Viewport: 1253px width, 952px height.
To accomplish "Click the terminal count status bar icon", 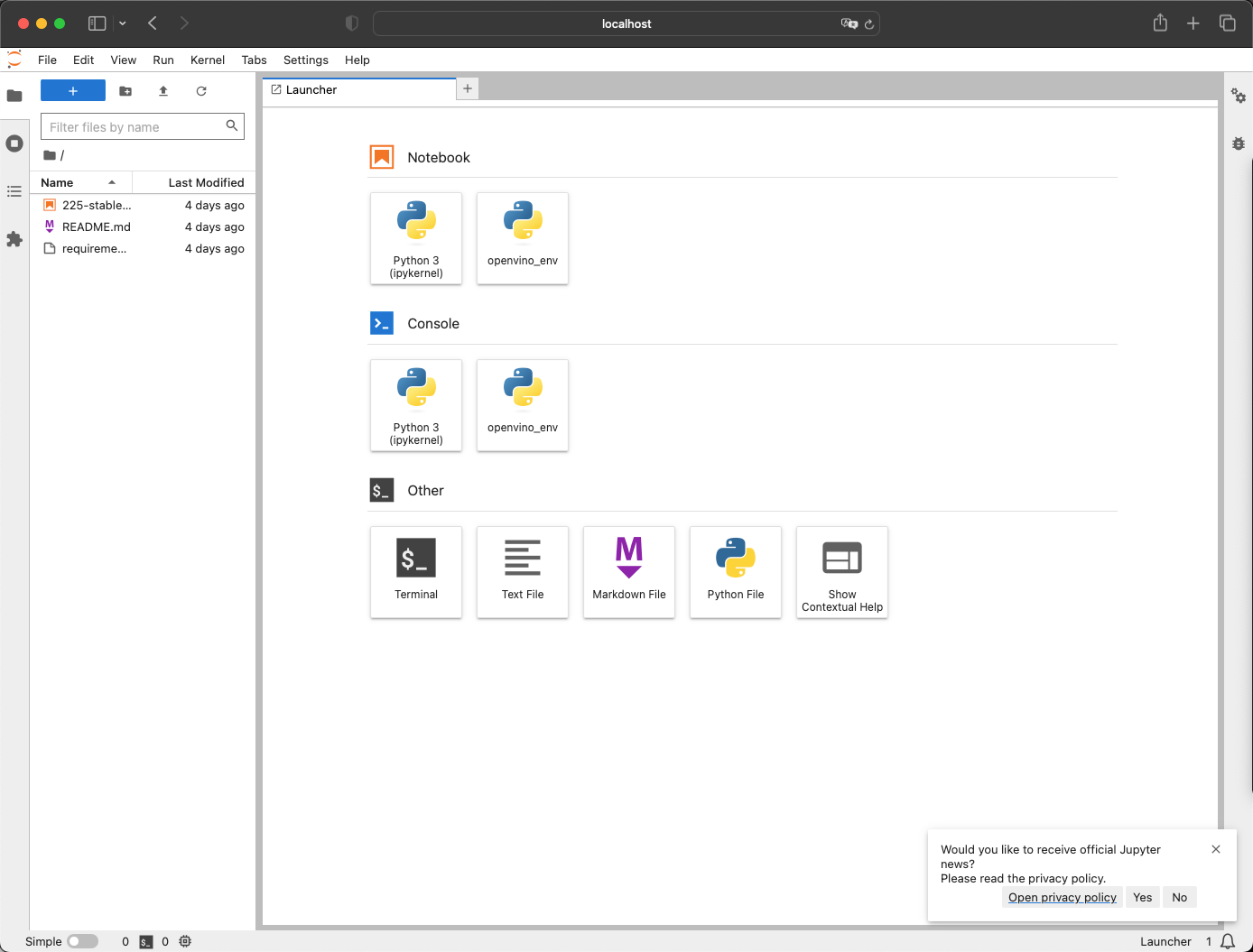I will 146,941.
